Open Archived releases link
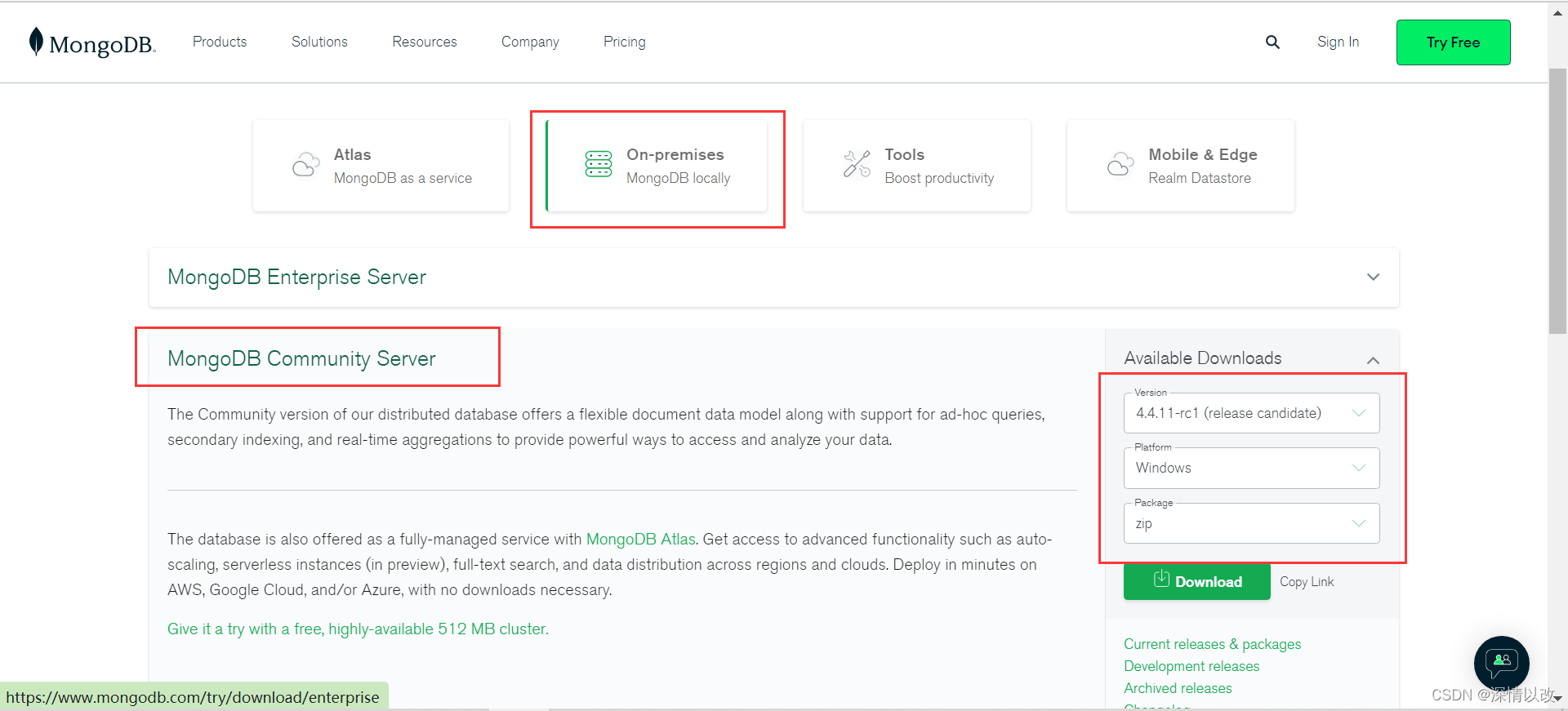This screenshot has width=1568, height=711. click(x=1178, y=688)
